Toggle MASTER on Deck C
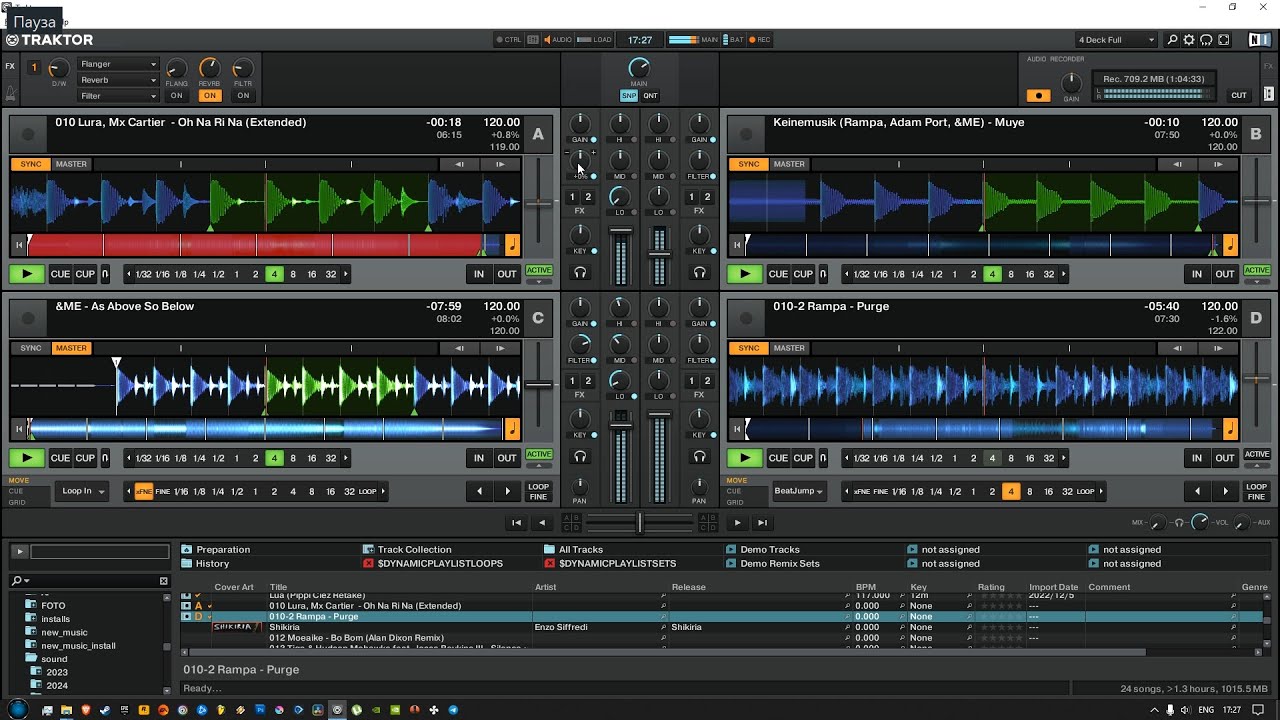The width and height of the screenshot is (1280, 720). tap(71, 348)
